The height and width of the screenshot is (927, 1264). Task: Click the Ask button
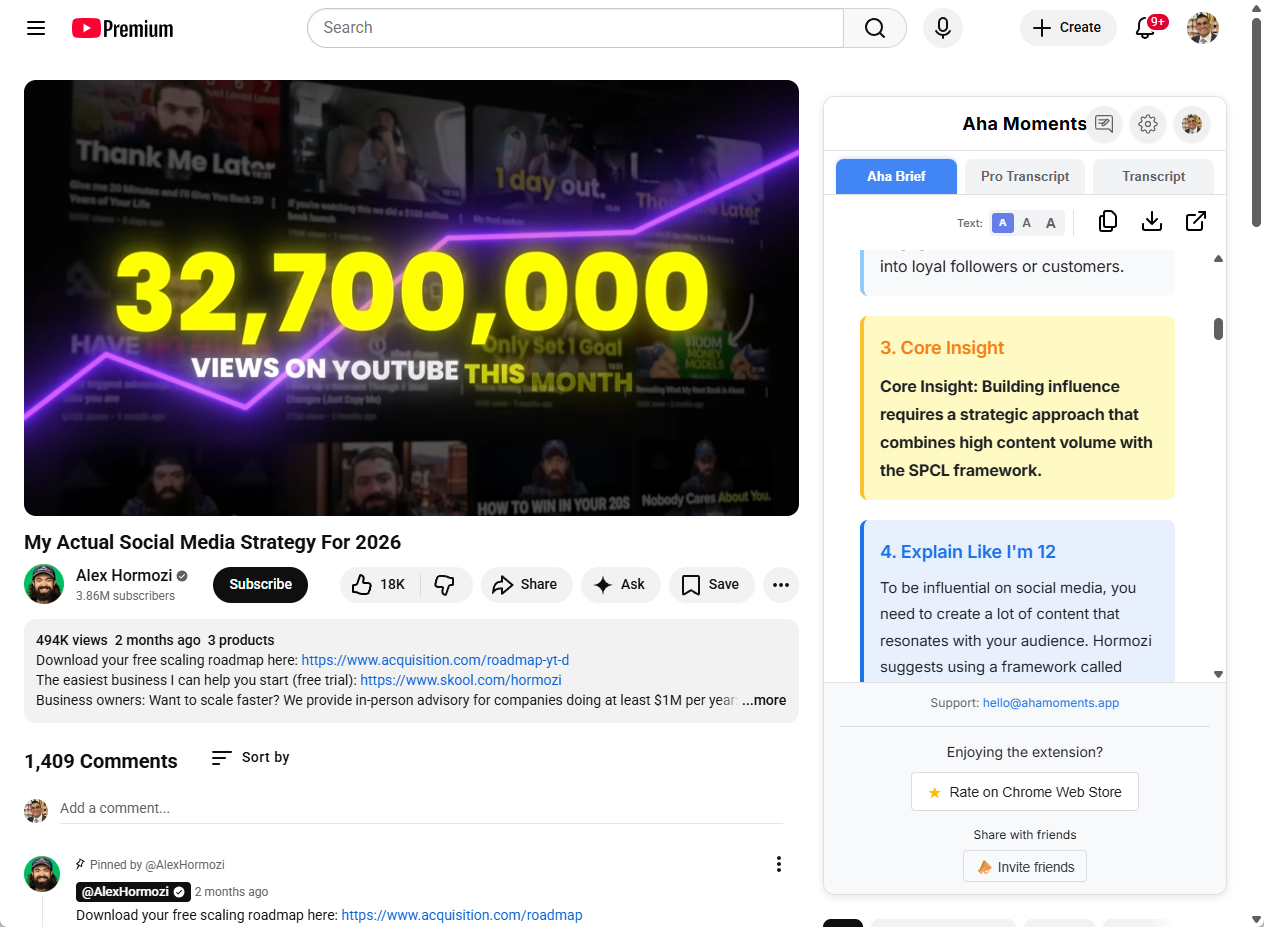pos(620,585)
